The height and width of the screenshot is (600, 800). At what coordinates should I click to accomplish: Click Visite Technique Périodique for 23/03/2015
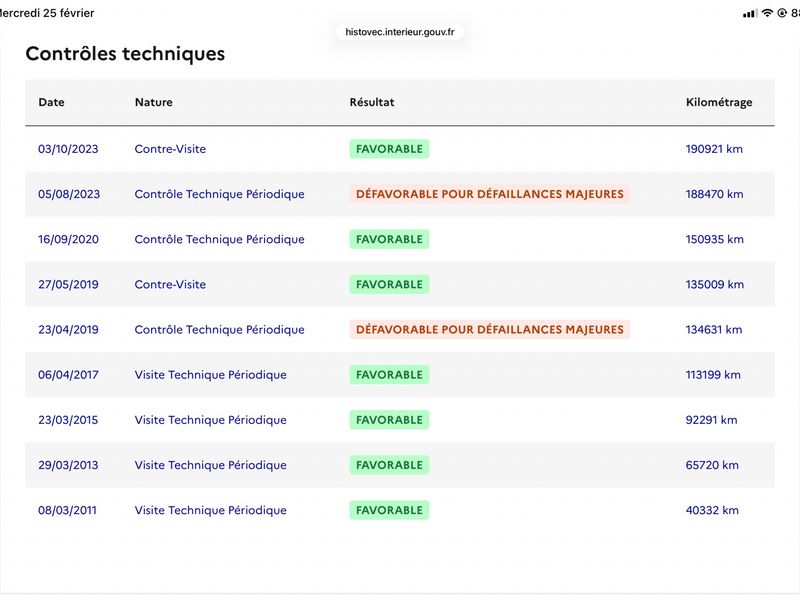210,420
